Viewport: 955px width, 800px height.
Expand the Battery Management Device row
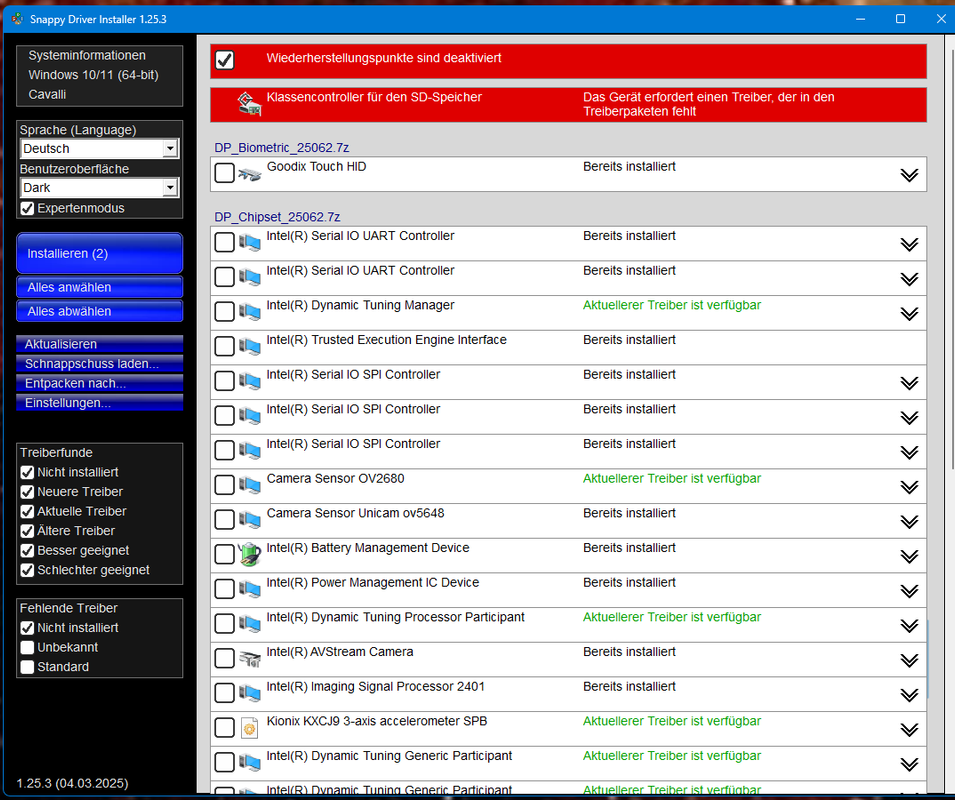click(909, 556)
